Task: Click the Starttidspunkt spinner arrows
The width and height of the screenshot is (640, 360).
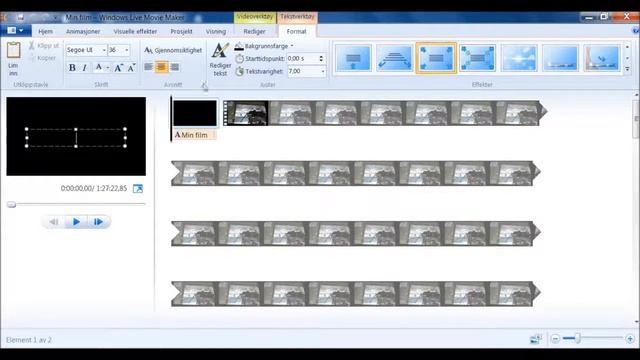Action: pos(321,58)
